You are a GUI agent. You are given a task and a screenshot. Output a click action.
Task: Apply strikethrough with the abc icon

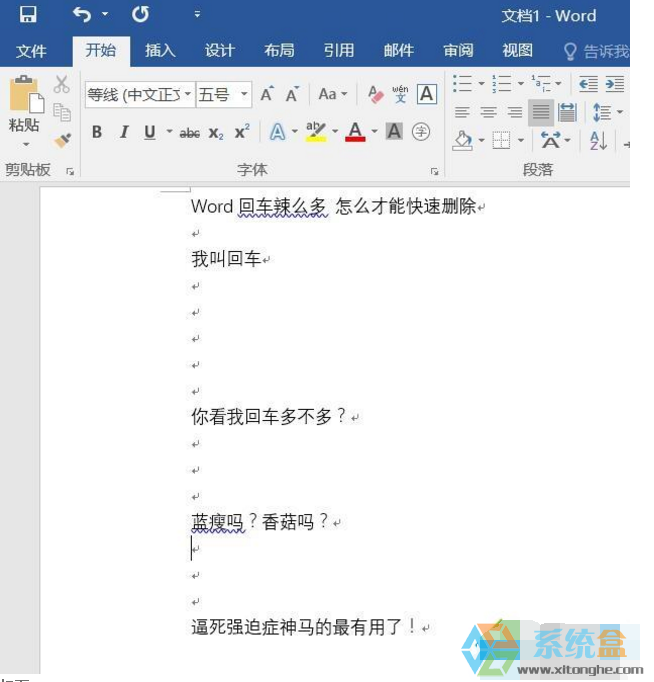click(x=189, y=132)
